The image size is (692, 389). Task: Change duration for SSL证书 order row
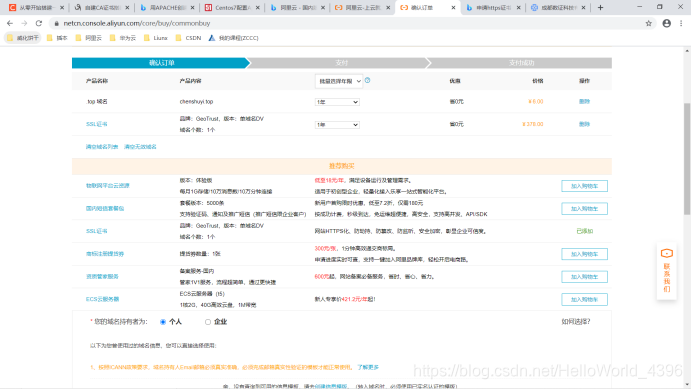coord(337,125)
